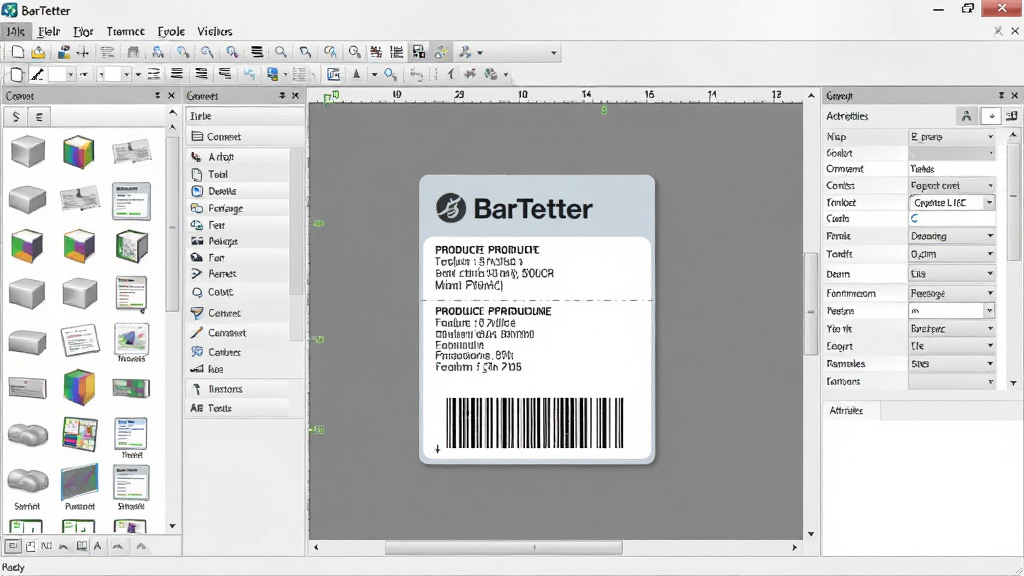Click the barcode on the label
The image size is (1024, 576).
[x=534, y=423]
